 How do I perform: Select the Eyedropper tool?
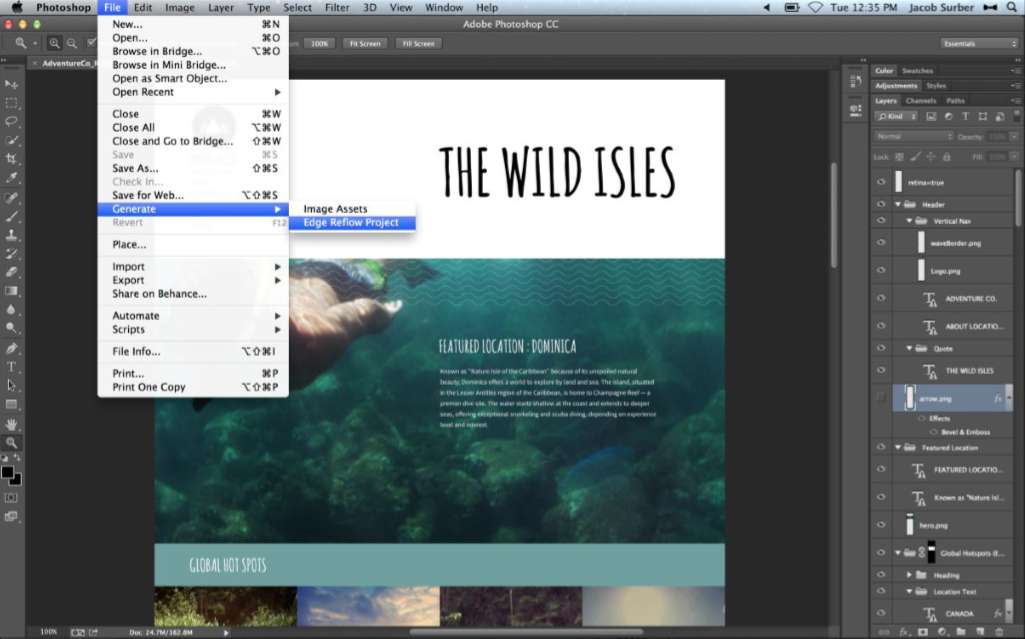[x=12, y=178]
